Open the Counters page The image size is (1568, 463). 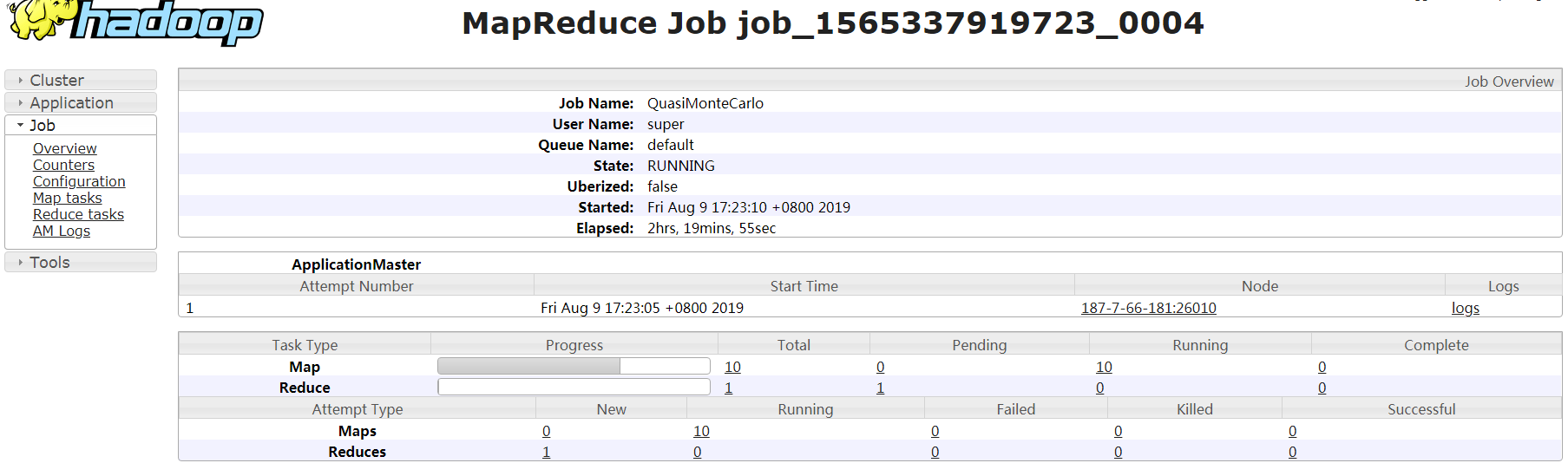click(63, 165)
